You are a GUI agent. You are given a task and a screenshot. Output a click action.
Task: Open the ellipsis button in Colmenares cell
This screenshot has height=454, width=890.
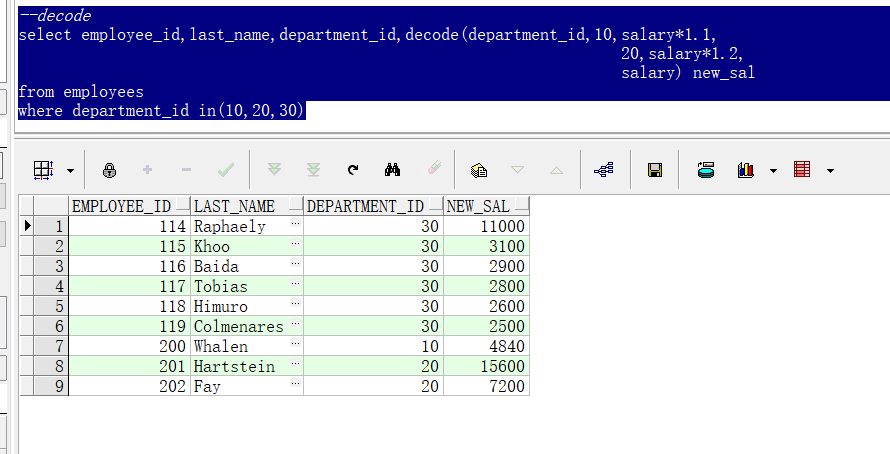295,323
